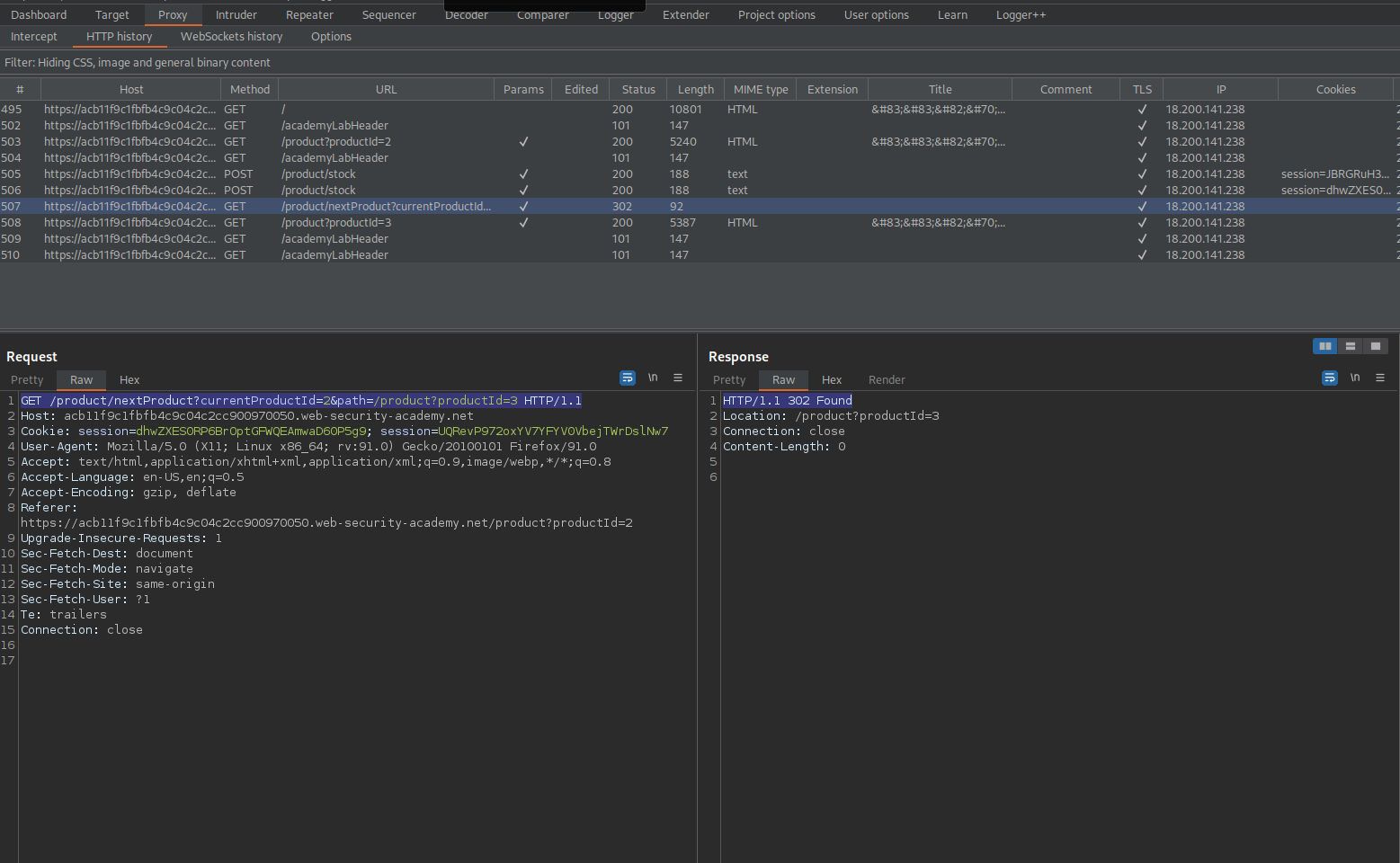Sort history by Params column
Screen dimensions: 1400x863
click(x=523, y=90)
